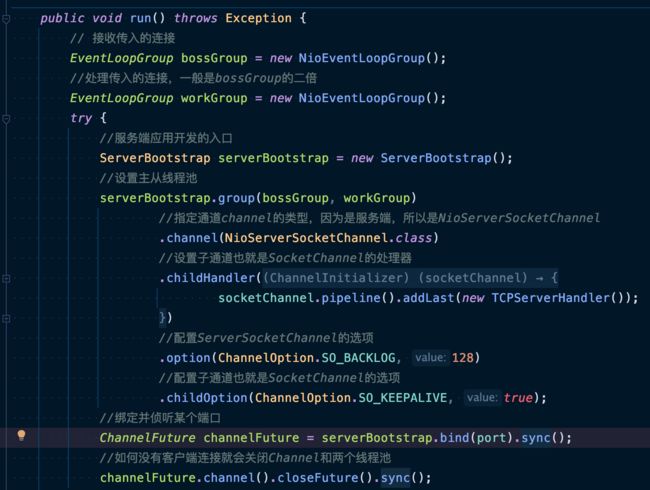The height and width of the screenshot is (490, 650).
Task: Click the 'public' modifier keyword
Action: coord(62,18)
